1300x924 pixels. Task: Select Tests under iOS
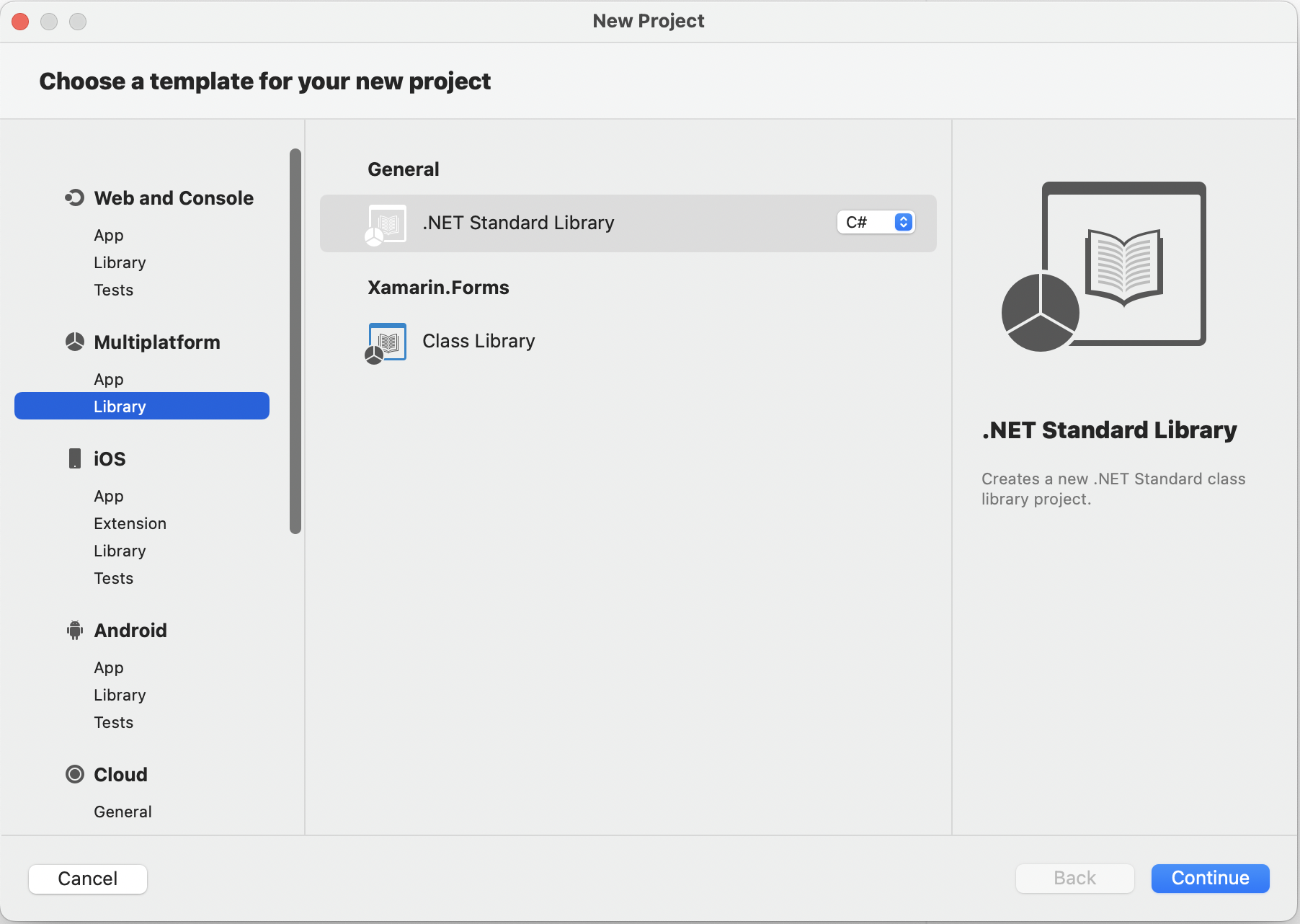coord(114,578)
